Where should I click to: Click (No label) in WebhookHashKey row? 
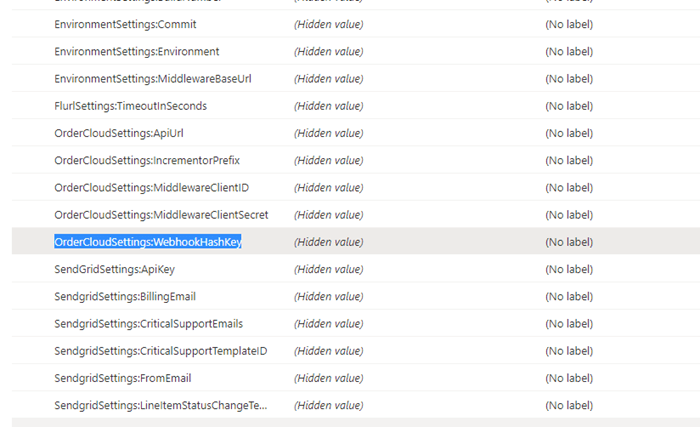(569, 242)
